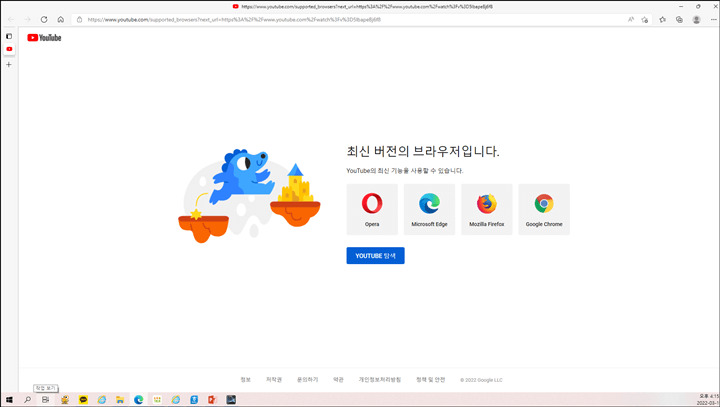Open the 문의하기 footer link
Image resolution: width=720 pixels, height=407 pixels.
[308, 379]
